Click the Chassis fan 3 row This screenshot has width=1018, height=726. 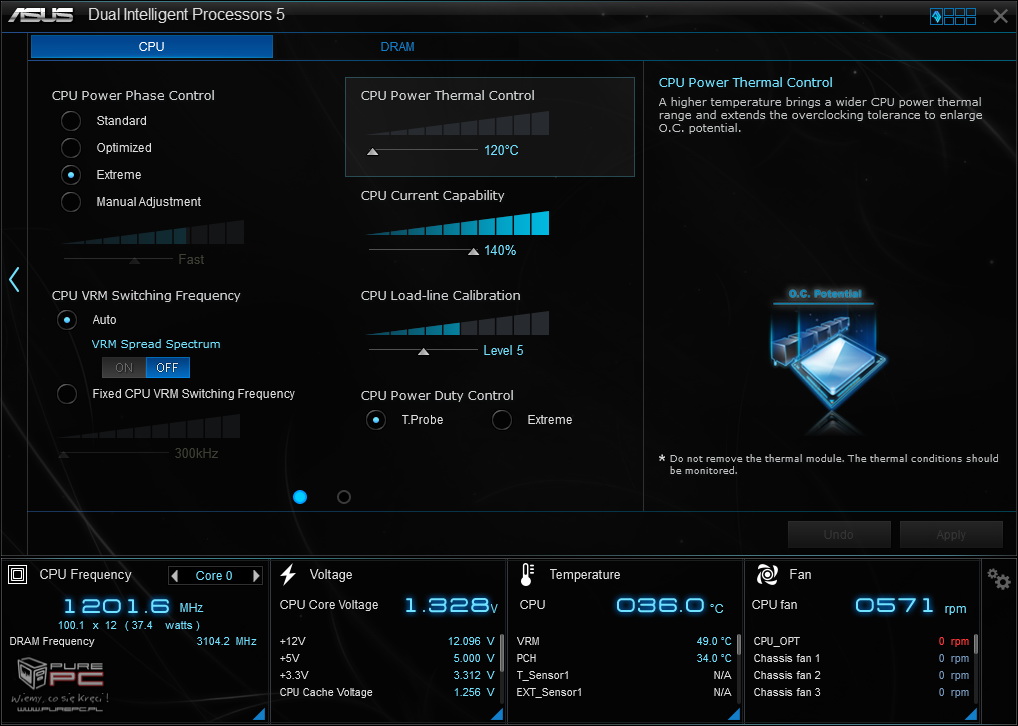861,692
